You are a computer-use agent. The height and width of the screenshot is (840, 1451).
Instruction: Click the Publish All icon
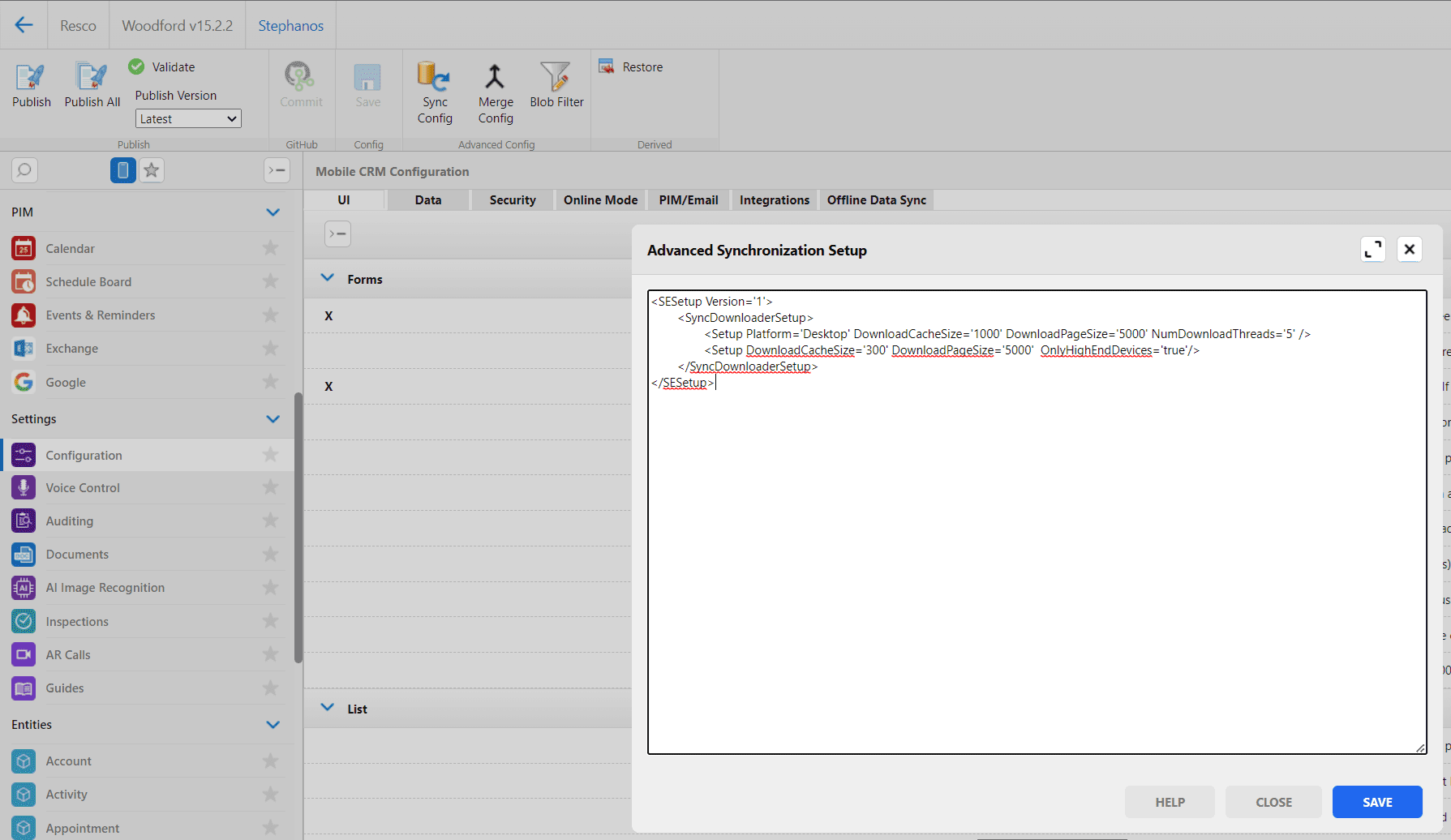click(92, 77)
